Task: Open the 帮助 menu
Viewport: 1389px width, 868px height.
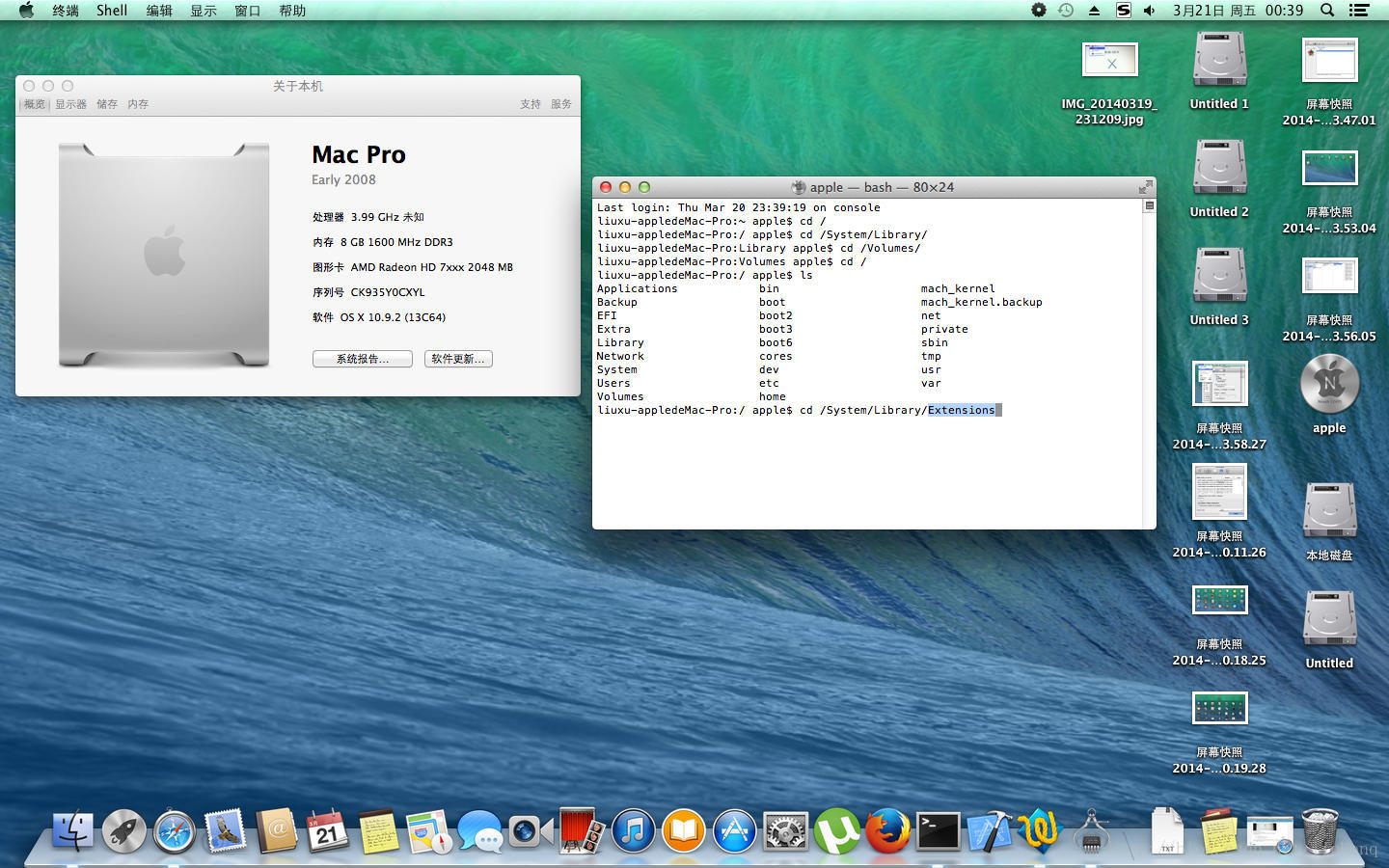Action: point(292,11)
